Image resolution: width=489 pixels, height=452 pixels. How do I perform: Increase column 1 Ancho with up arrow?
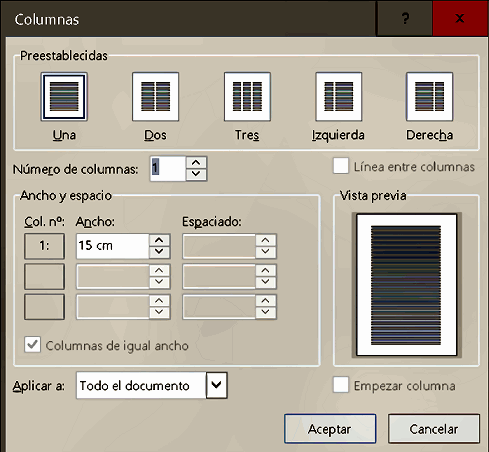point(159,240)
